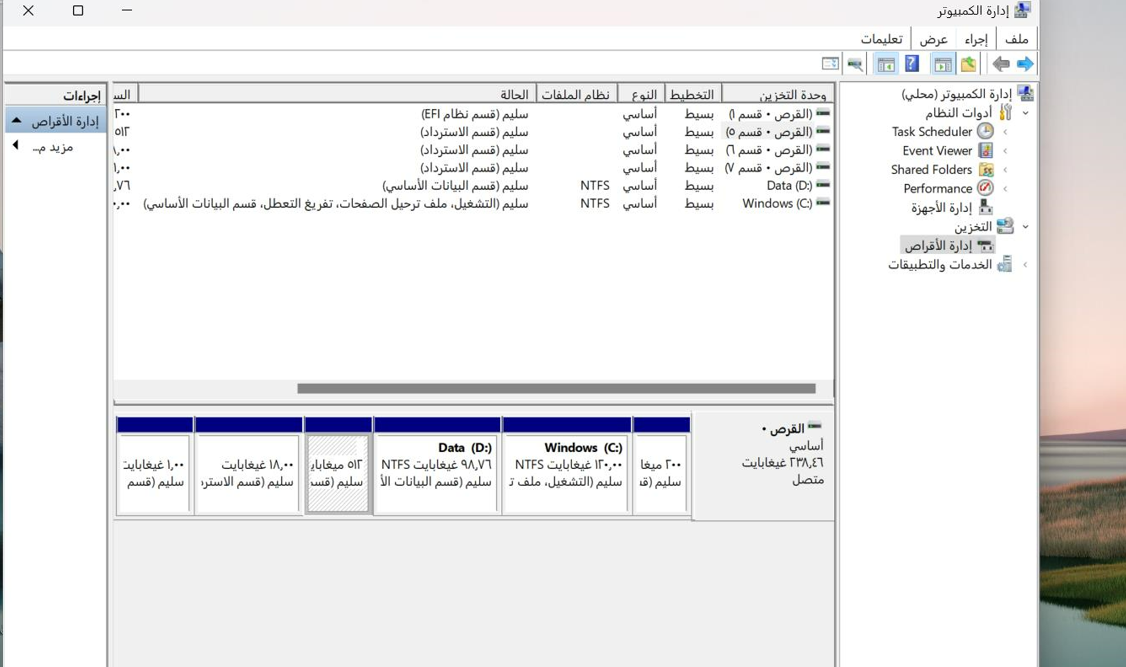Click the up one level folder icon
This screenshot has width=1126, height=667.
pyautogui.click(x=969, y=64)
